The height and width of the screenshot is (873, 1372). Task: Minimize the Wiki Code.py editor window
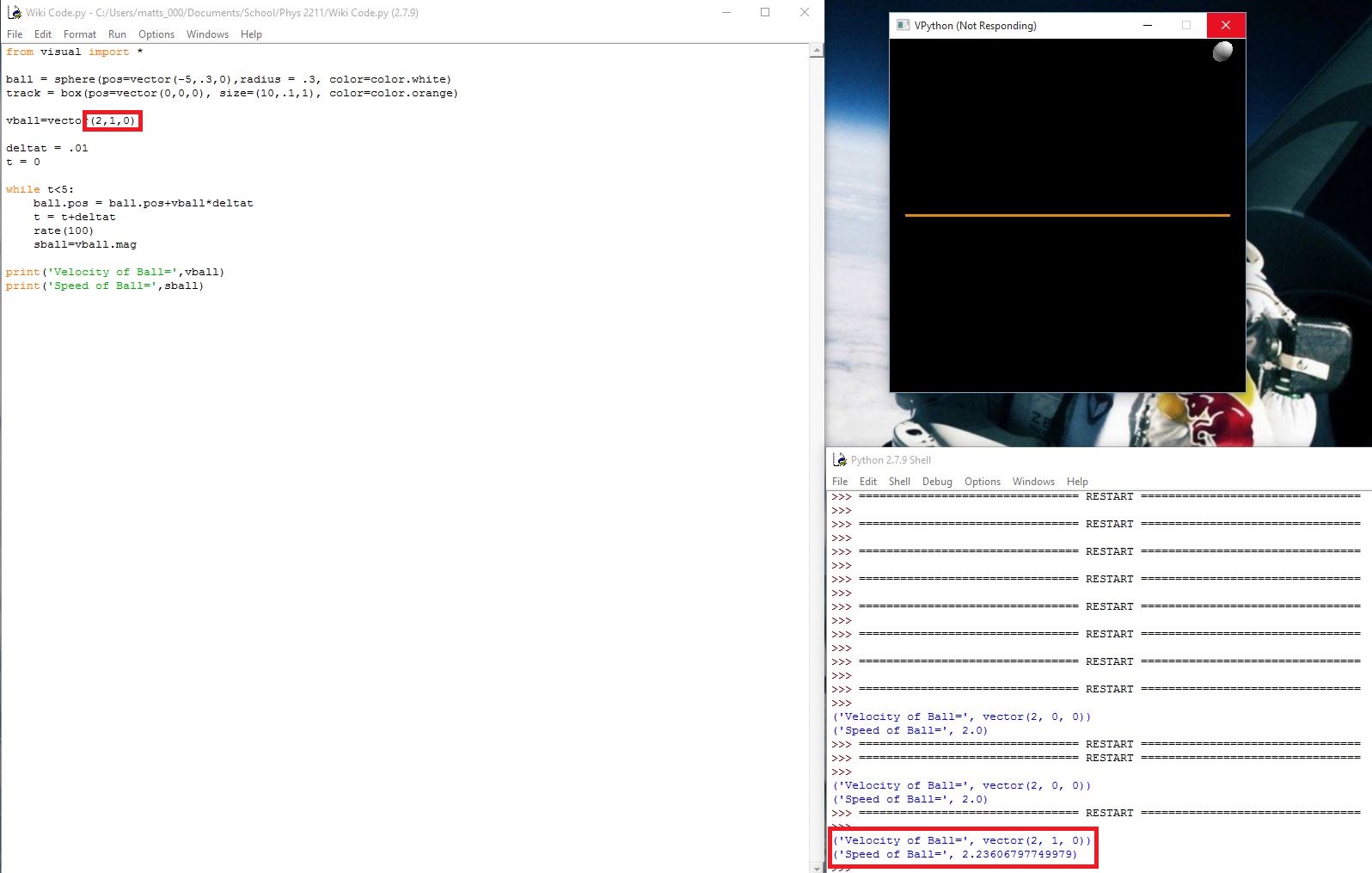pyautogui.click(x=726, y=13)
